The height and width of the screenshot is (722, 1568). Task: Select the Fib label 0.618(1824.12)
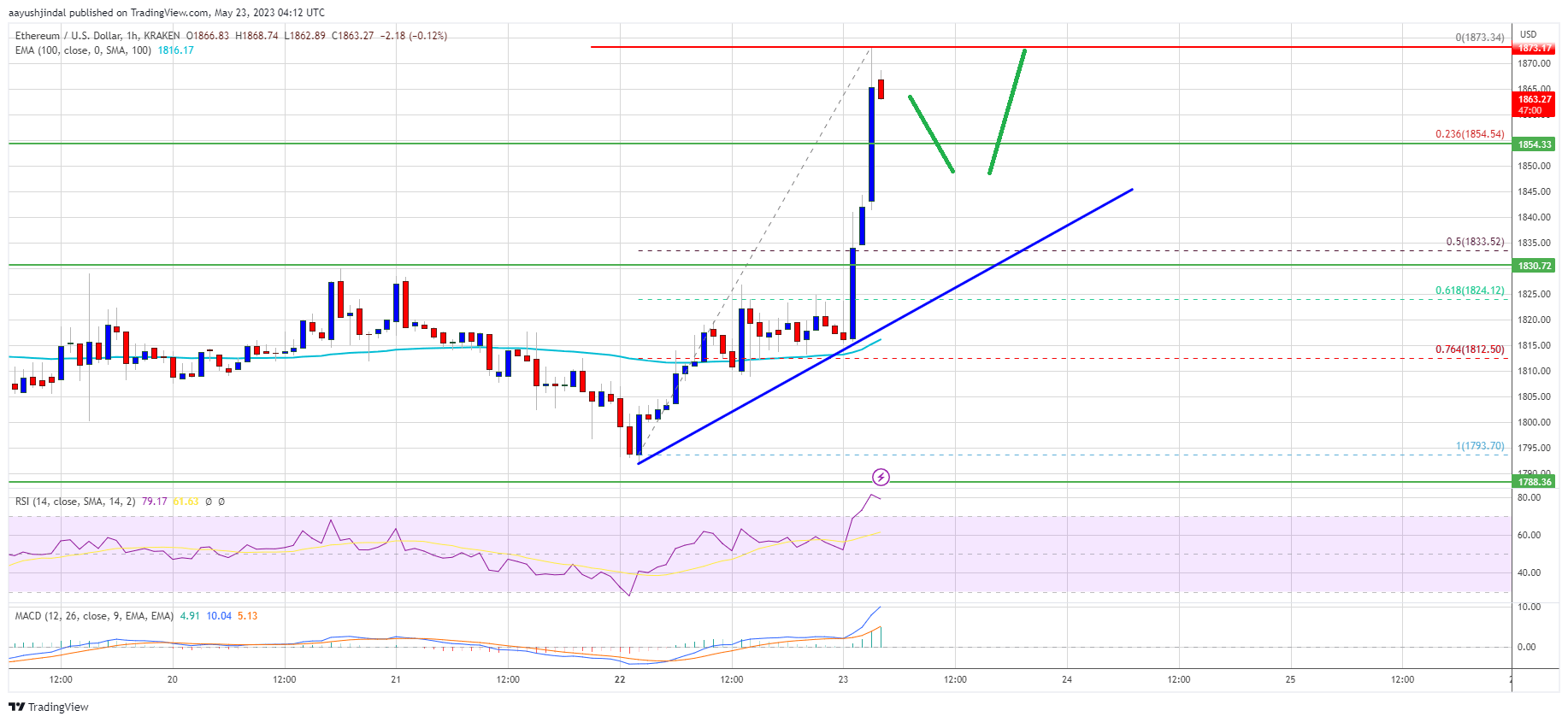[x=1470, y=291]
